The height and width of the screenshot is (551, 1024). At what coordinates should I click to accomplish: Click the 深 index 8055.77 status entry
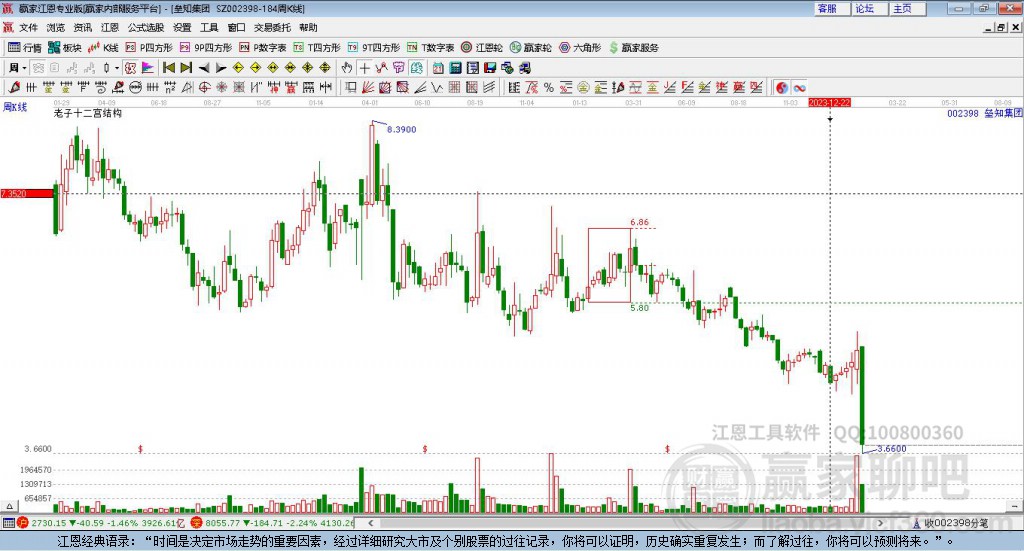pos(274,523)
